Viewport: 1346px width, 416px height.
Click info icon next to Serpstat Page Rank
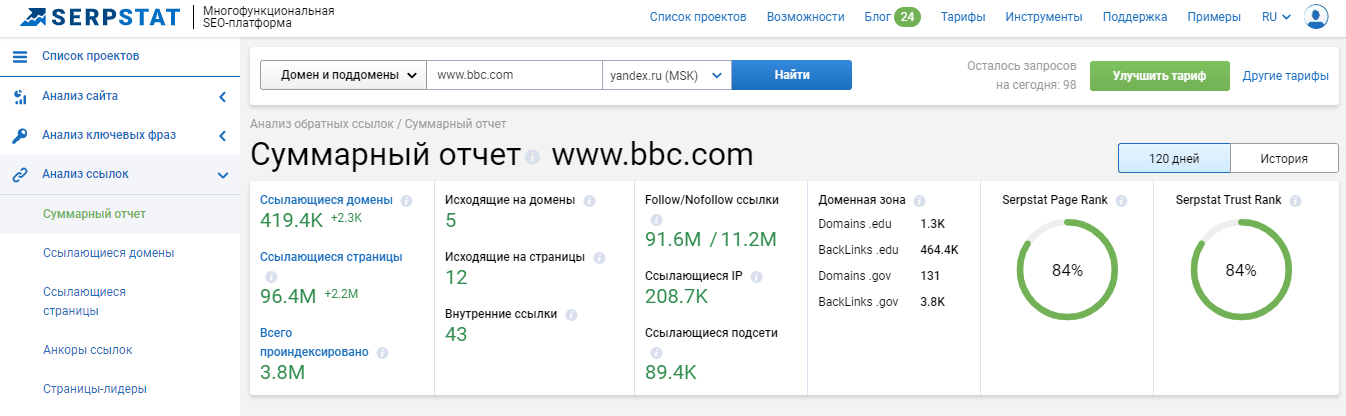(1122, 200)
